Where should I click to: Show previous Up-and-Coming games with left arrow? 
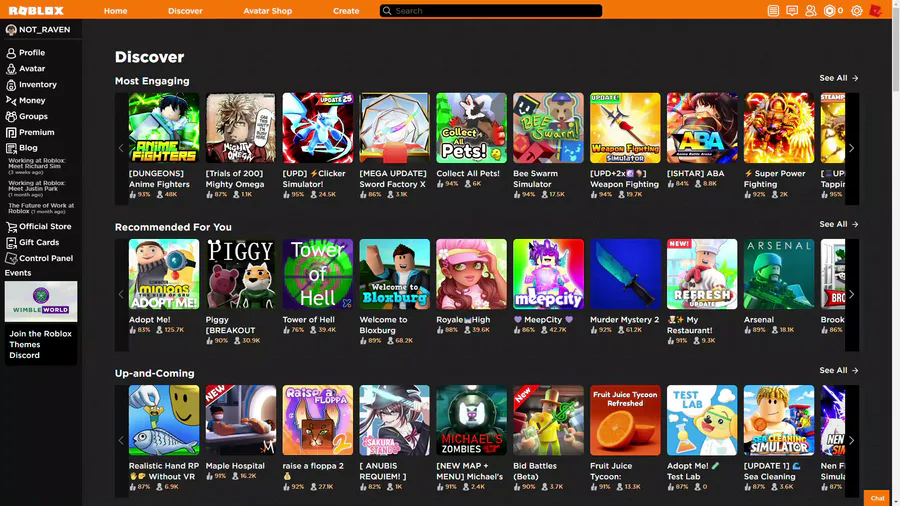pos(121,441)
